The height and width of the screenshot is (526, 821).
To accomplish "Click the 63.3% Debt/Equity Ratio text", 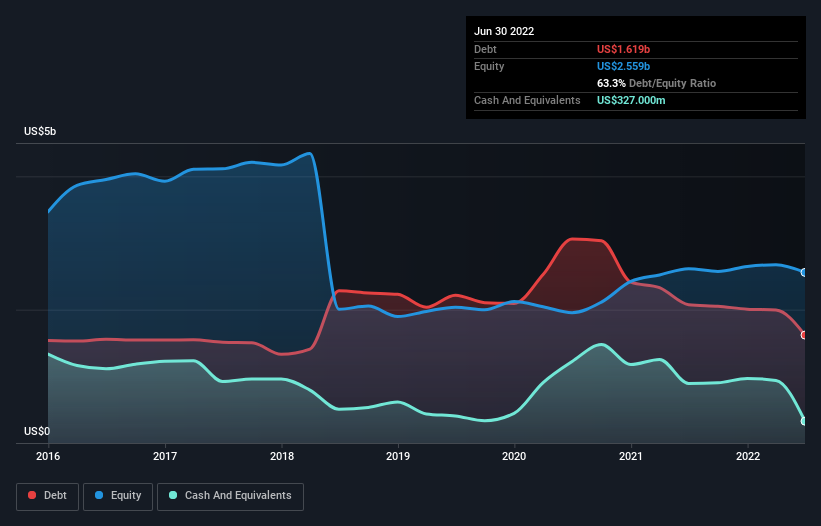I will (657, 83).
